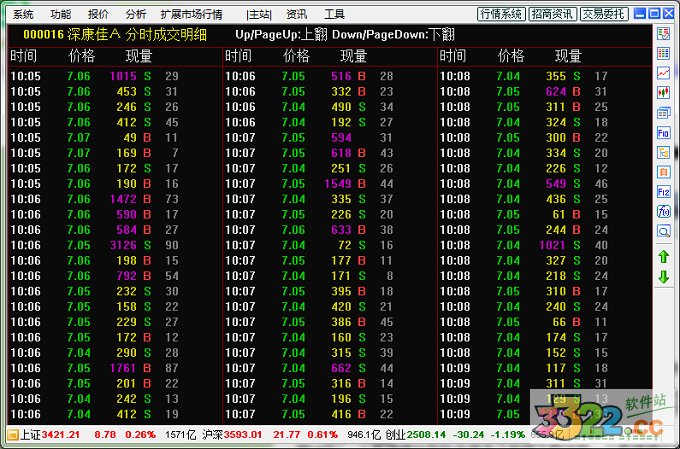Open the f(x) formula icon
The height and width of the screenshot is (449, 680).
tap(663, 212)
